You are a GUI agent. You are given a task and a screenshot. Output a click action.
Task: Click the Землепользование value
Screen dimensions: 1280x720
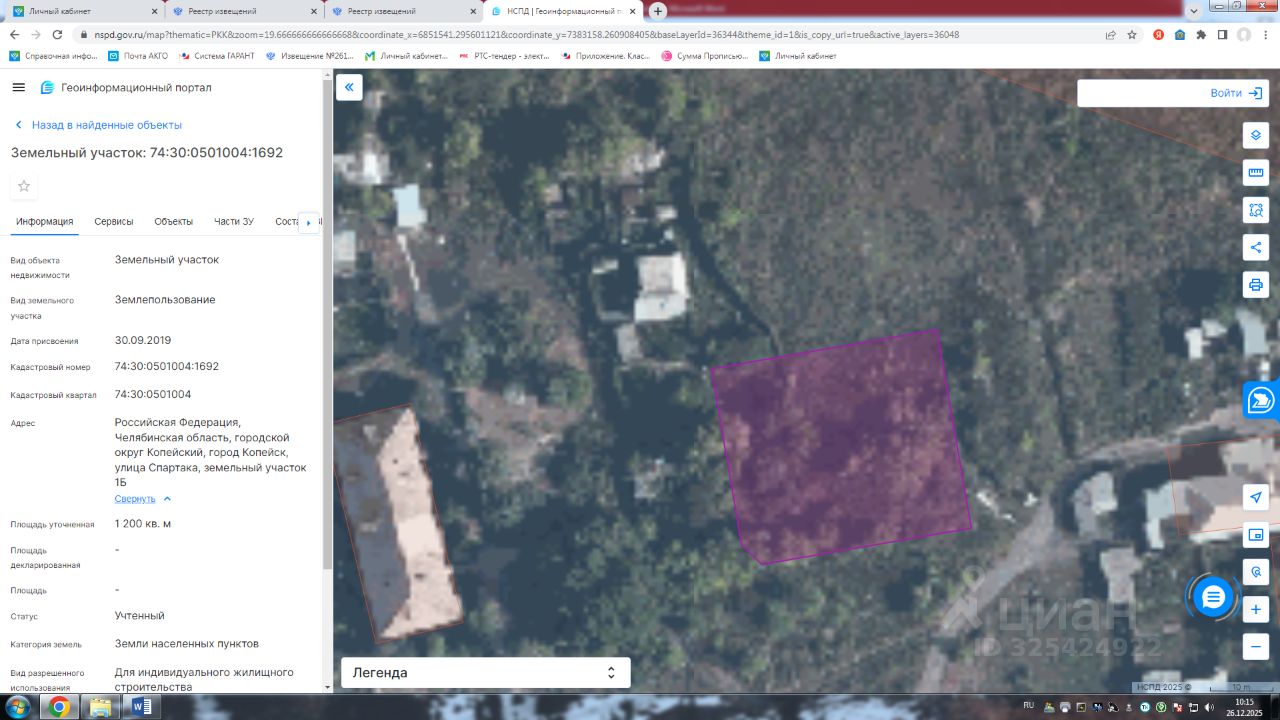(x=165, y=300)
